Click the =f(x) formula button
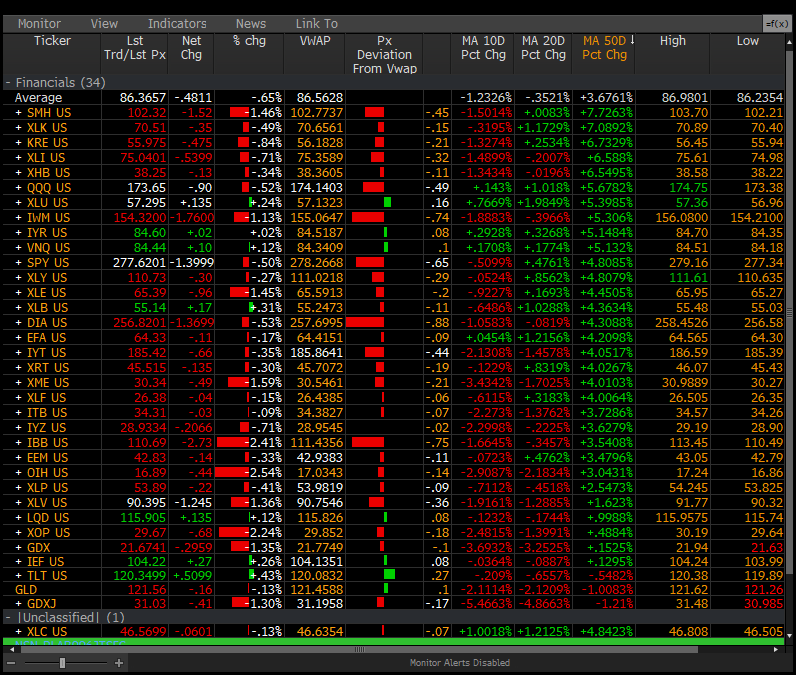 click(x=777, y=24)
